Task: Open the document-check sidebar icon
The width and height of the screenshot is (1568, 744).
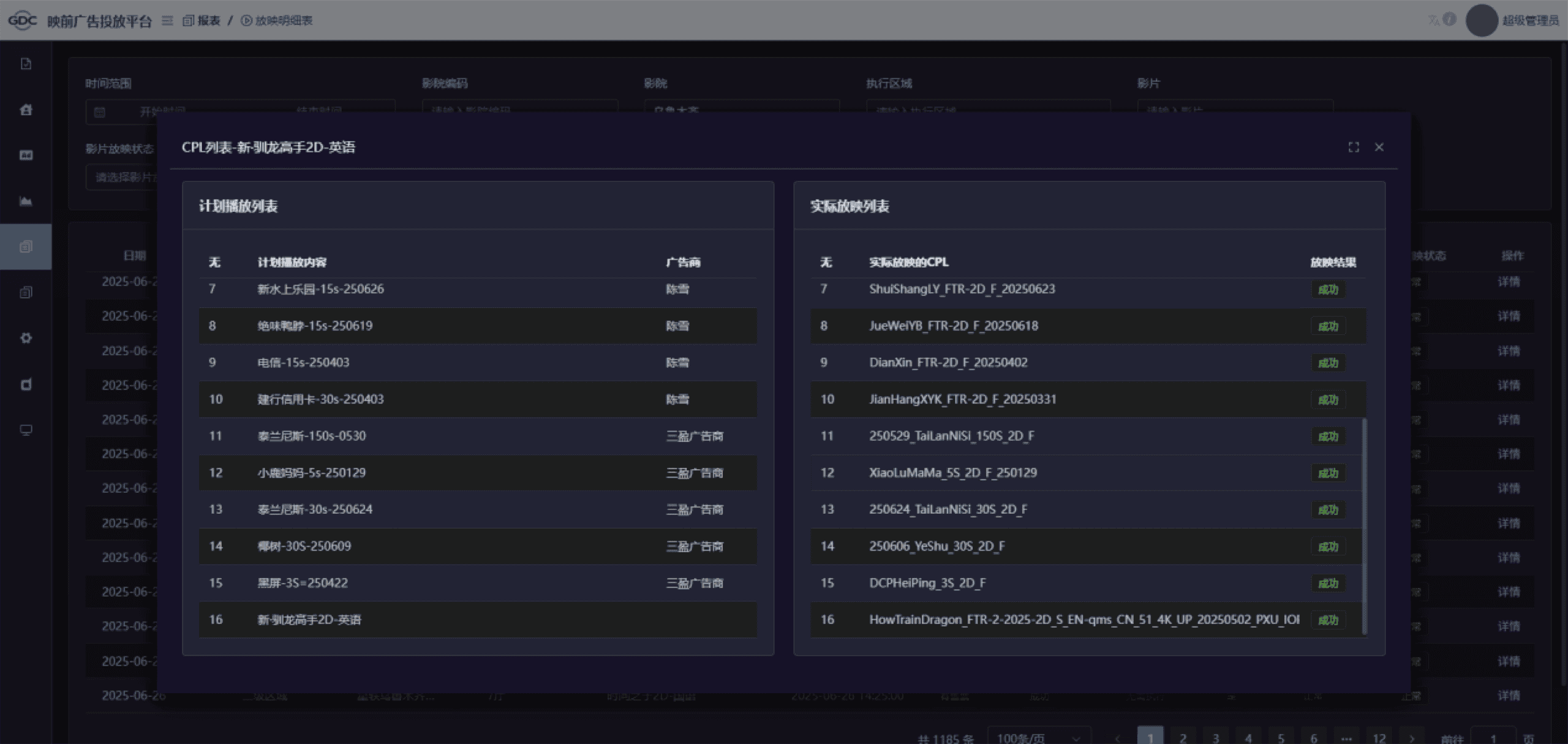Action: tap(26, 64)
